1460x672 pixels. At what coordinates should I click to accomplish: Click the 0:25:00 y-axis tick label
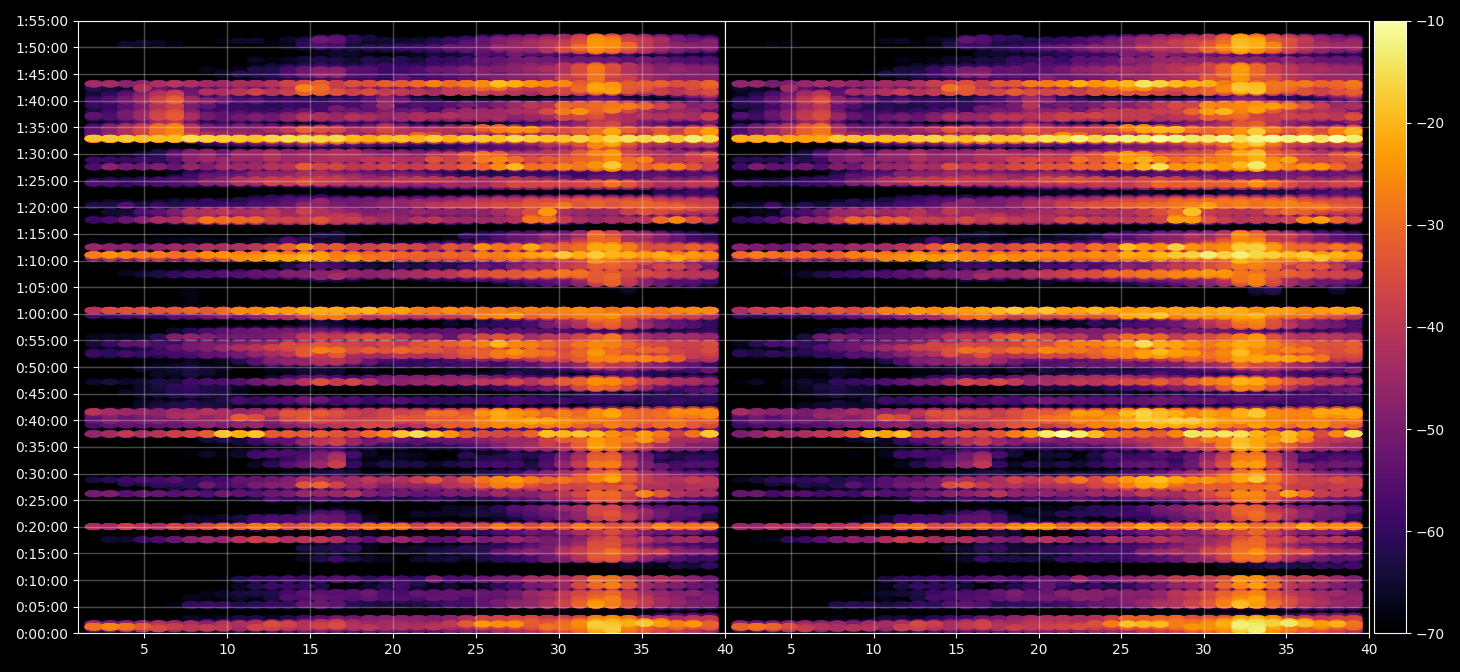[x=42, y=501]
